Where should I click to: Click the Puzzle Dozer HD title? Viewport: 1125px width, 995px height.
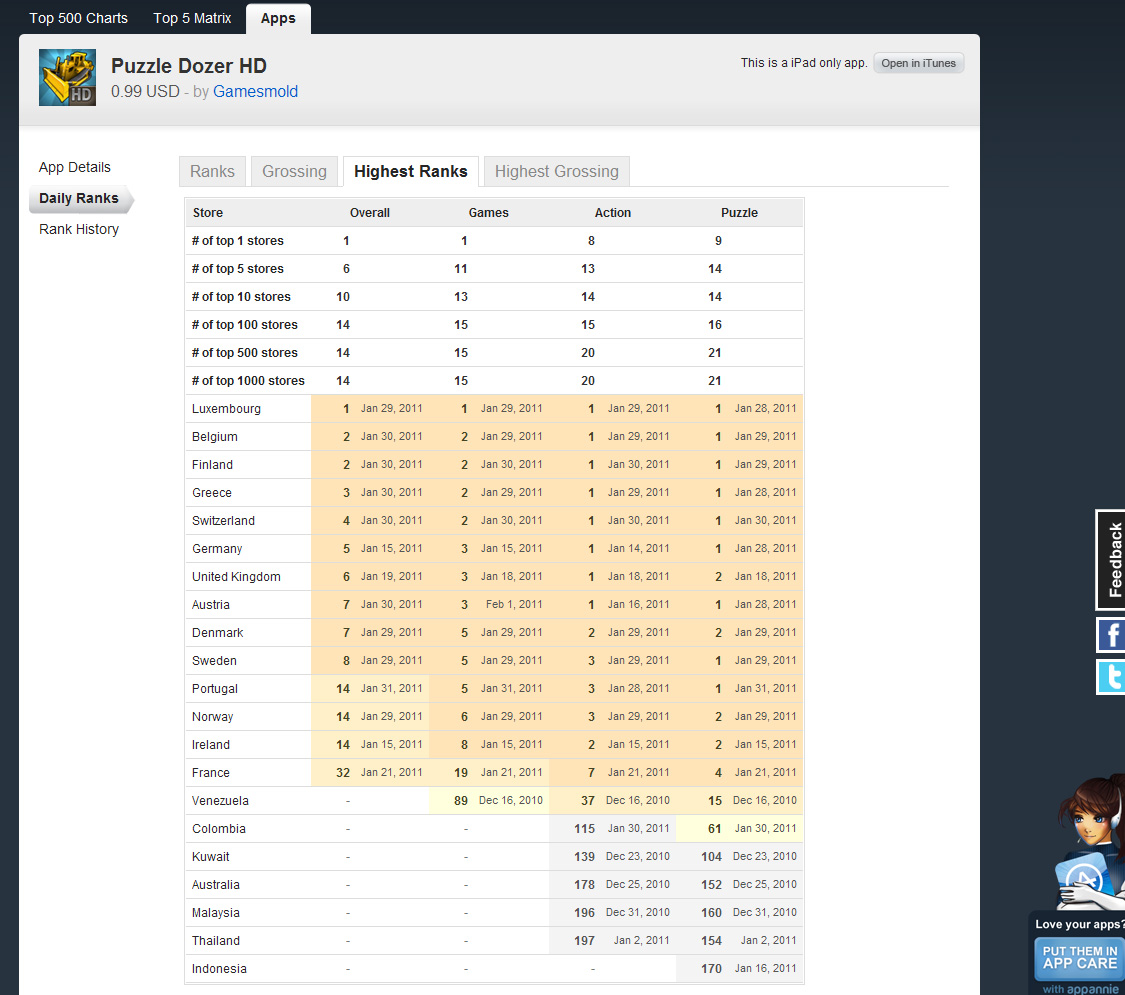(189, 66)
